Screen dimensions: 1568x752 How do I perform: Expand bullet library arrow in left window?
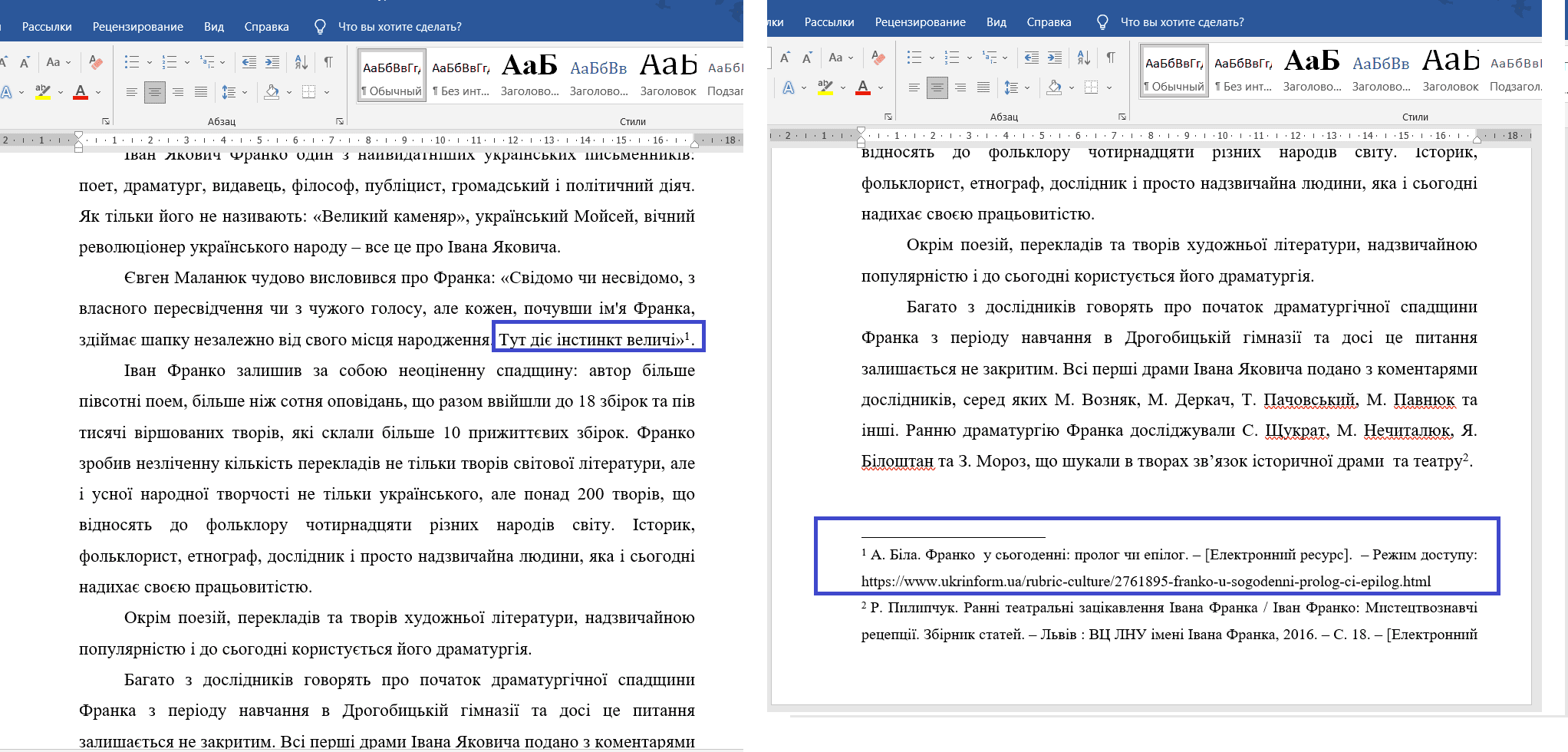tap(149, 63)
